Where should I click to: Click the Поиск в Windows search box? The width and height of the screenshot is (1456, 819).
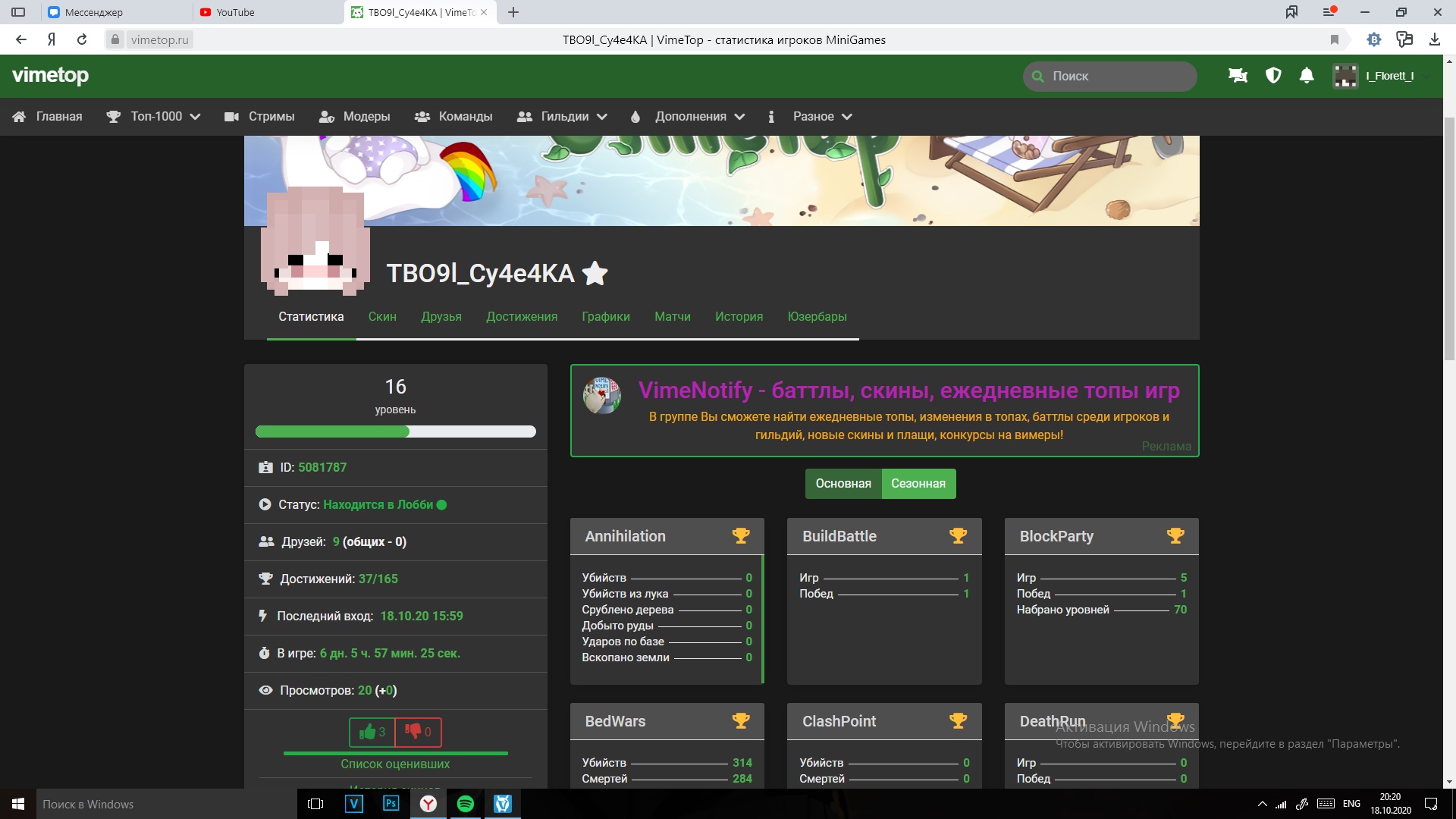[165, 804]
